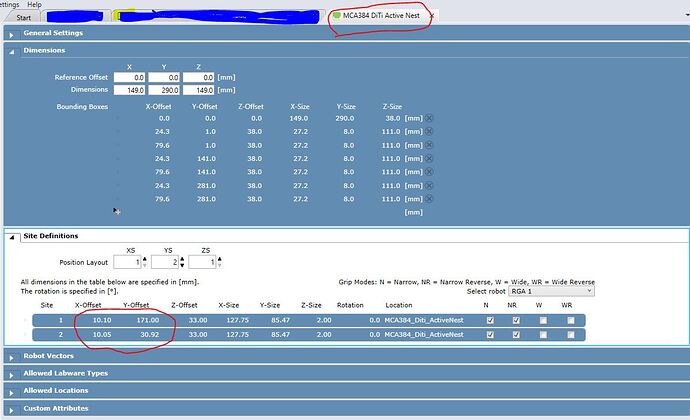Decrease the XS position layout value
This screenshot has width=690, height=420.
pyautogui.click(x=144, y=265)
